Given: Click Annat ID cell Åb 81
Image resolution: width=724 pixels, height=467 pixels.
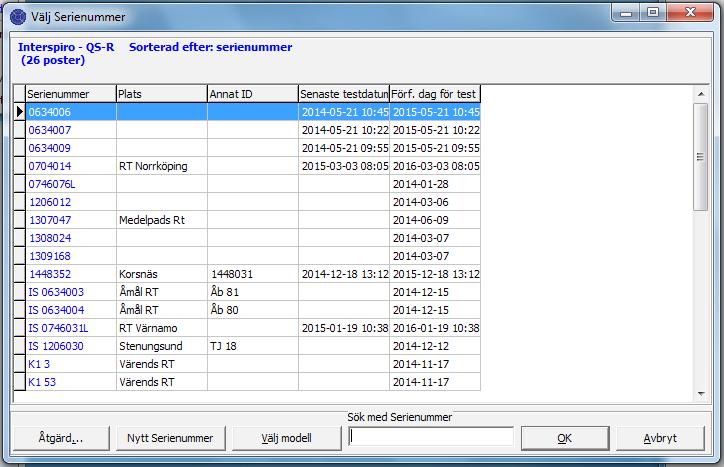Looking at the screenshot, I should click(253, 292).
